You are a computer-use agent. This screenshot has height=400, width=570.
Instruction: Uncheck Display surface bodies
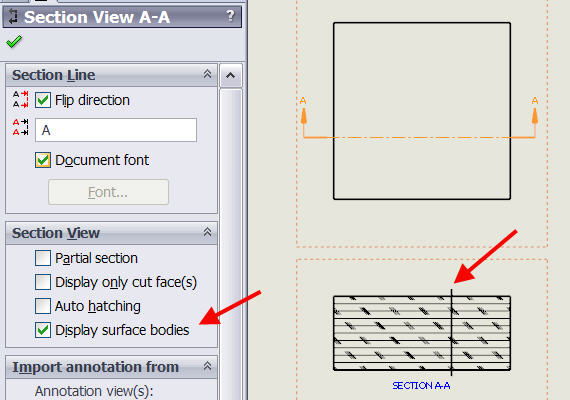[43, 330]
